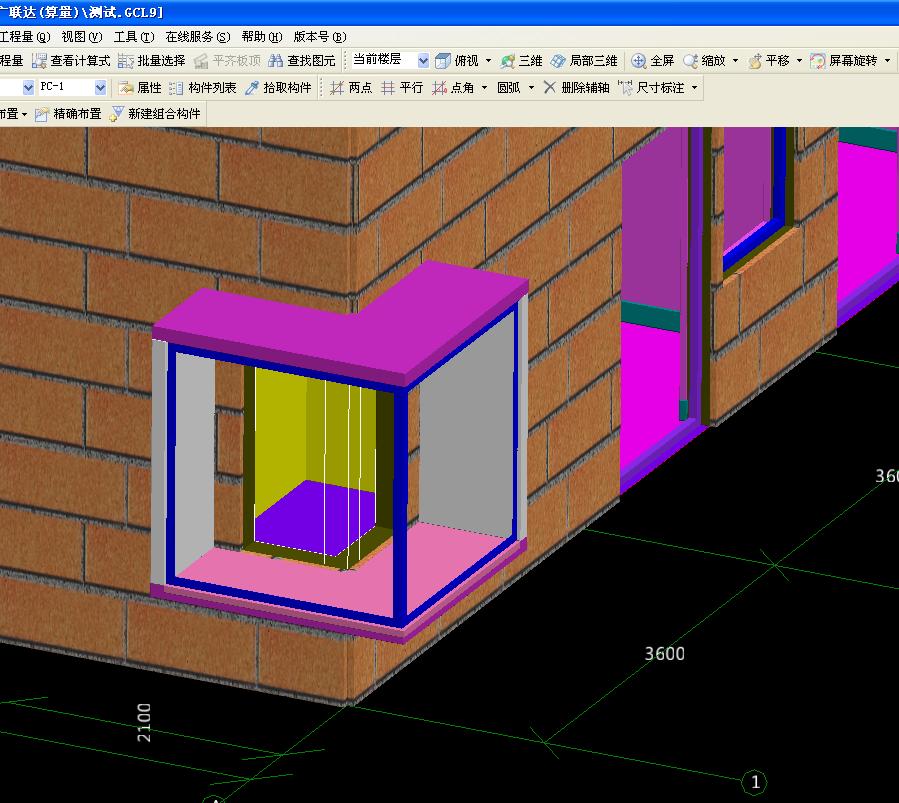Open the PC-1 component dropdown

(x=100, y=88)
